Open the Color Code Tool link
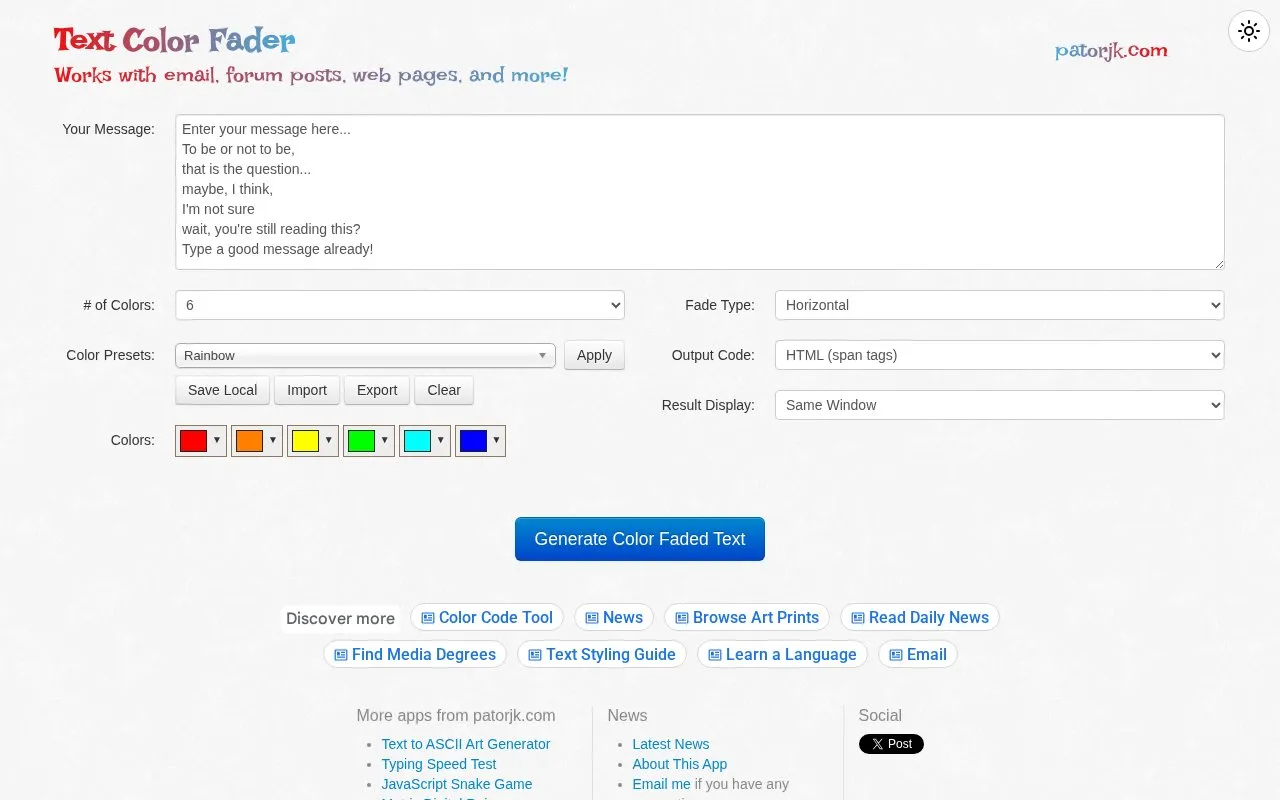 click(487, 617)
